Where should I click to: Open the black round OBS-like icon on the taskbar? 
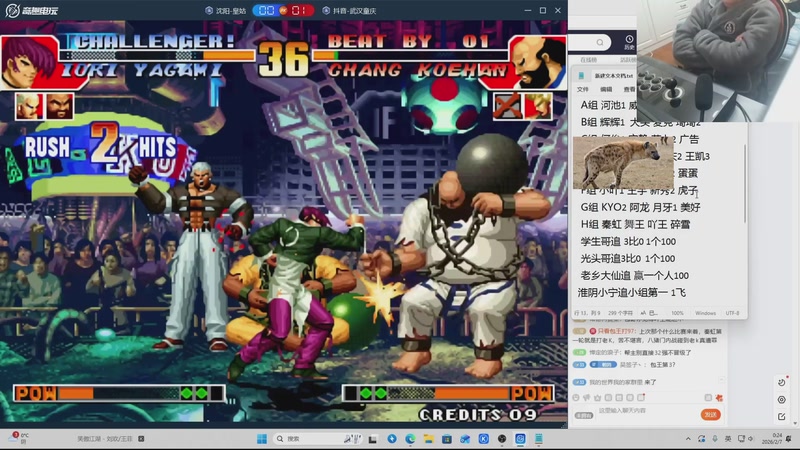coord(502,439)
